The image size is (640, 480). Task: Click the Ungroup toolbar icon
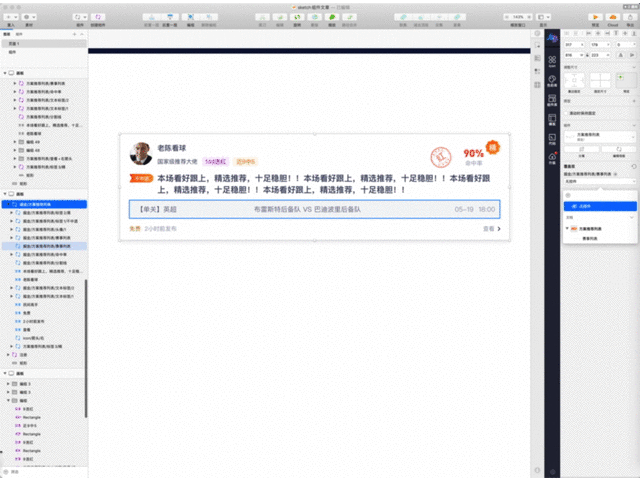tap(209, 17)
